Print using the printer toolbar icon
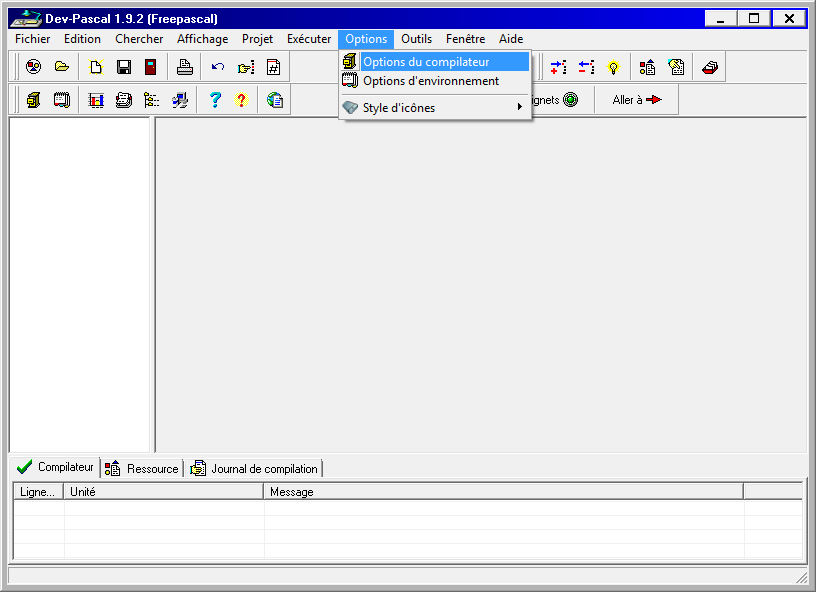 184,67
